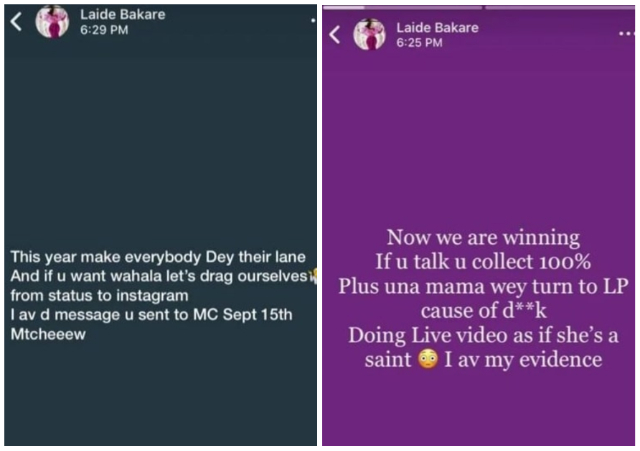Tap "This year make everybody Dey their lane"
Image resolution: width=640 pixels, height=451 pixels.
click(158, 257)
